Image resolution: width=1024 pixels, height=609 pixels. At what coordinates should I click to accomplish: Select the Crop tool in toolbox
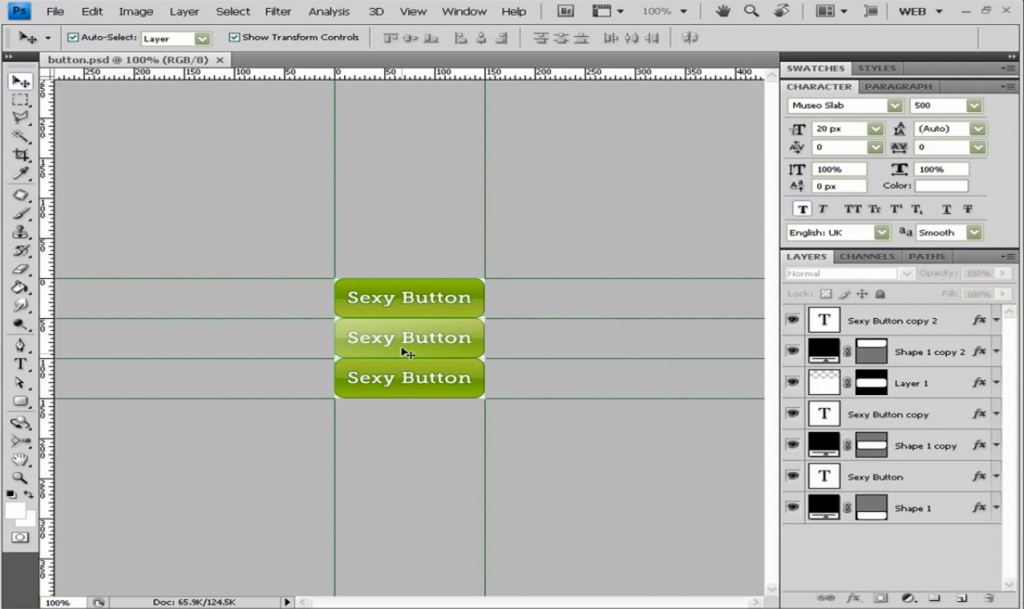tap(20, 155)
